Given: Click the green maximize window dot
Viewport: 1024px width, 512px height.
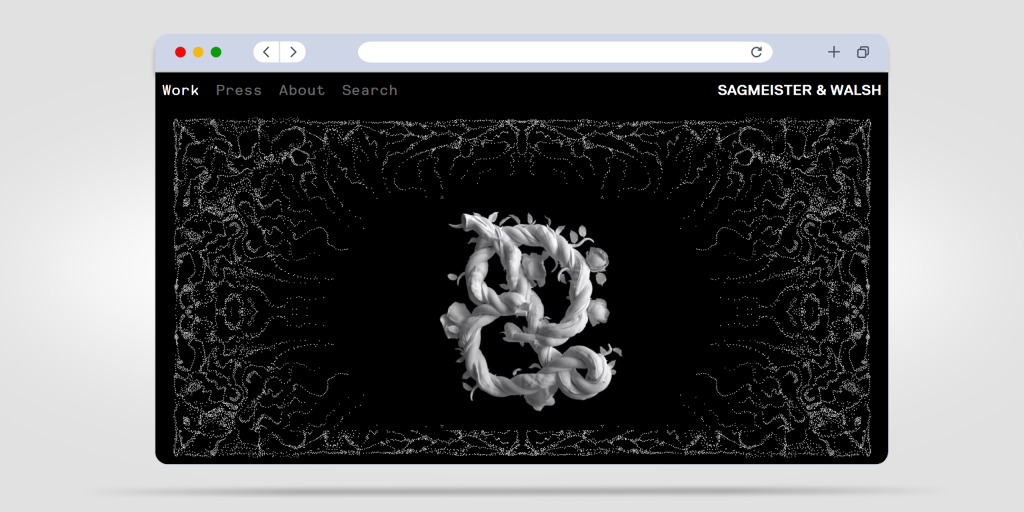Looking at the screenshot, I should pyautogui.click(x=216, y=52).
